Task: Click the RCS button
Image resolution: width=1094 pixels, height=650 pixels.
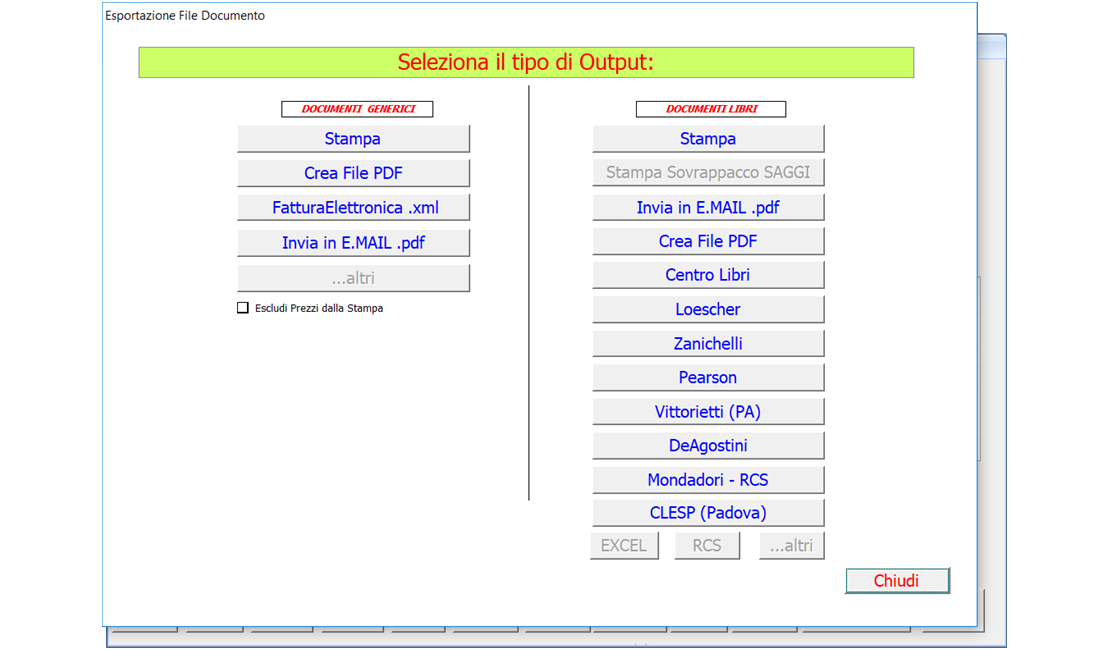Action: tap(707, 545)
